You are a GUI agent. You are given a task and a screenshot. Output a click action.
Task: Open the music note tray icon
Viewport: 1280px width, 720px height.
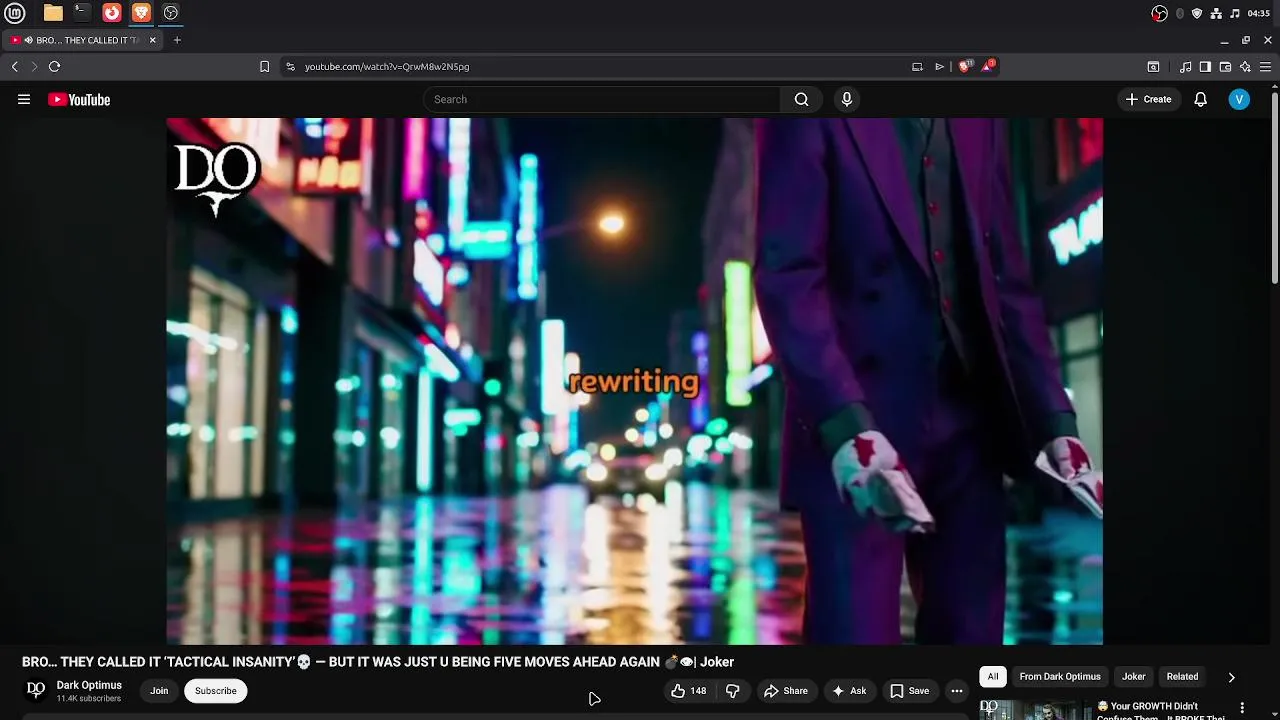(x=1235, y=13)
